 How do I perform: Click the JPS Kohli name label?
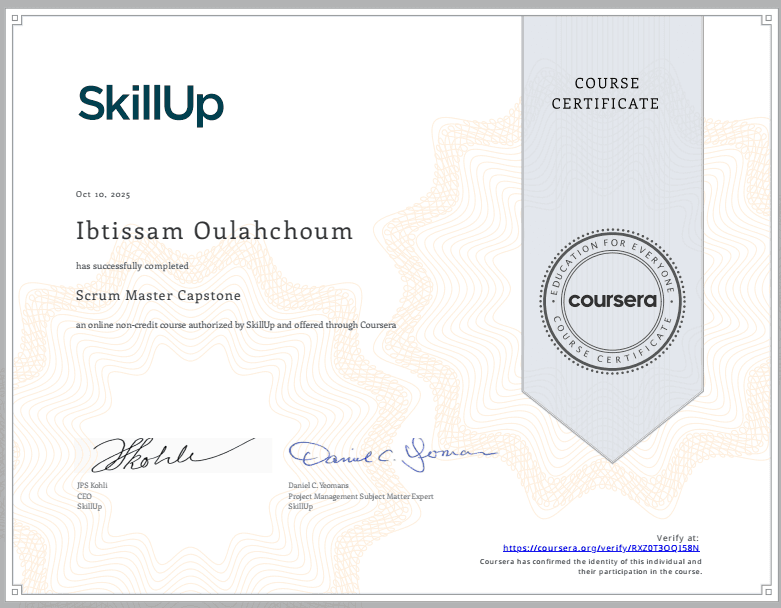click(x=92, y=485)
